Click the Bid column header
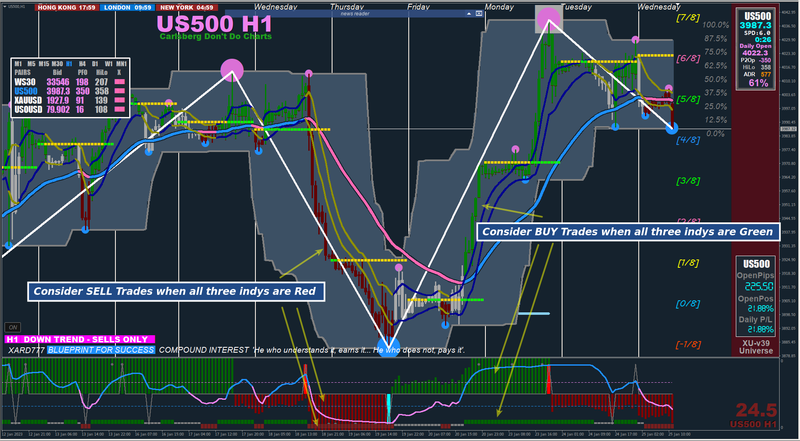Screen dimensions: 800x441 (x=57, y=72)
